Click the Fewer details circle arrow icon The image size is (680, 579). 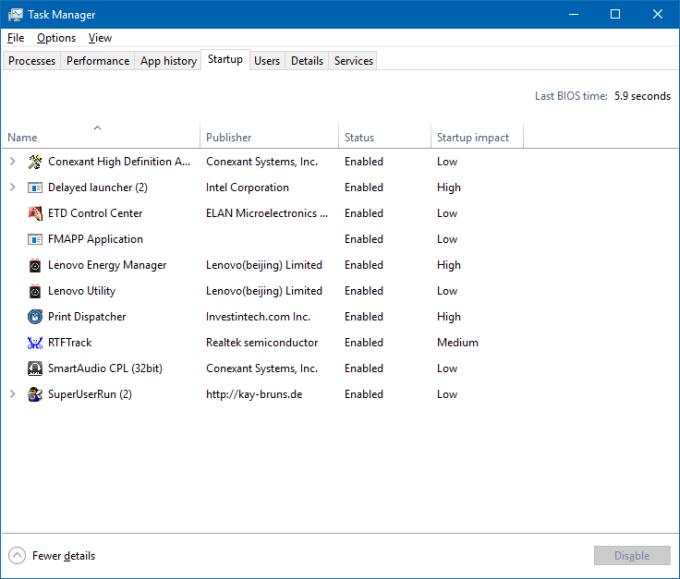pos(17,556)
